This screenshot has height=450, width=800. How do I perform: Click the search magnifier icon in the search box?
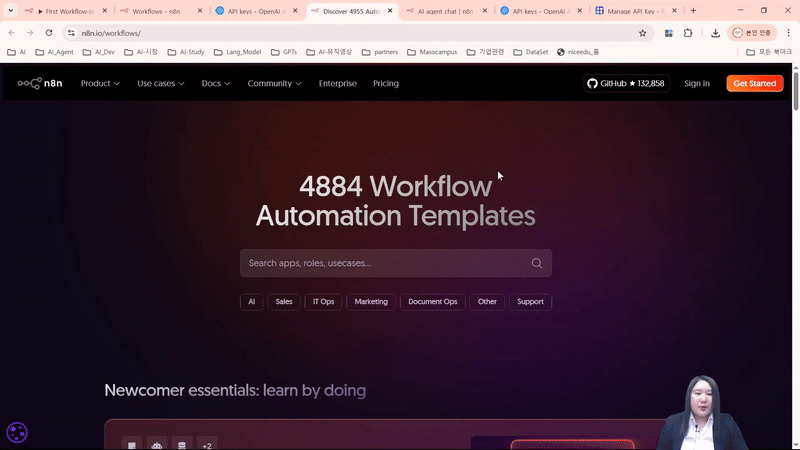(x=537, y=263)
